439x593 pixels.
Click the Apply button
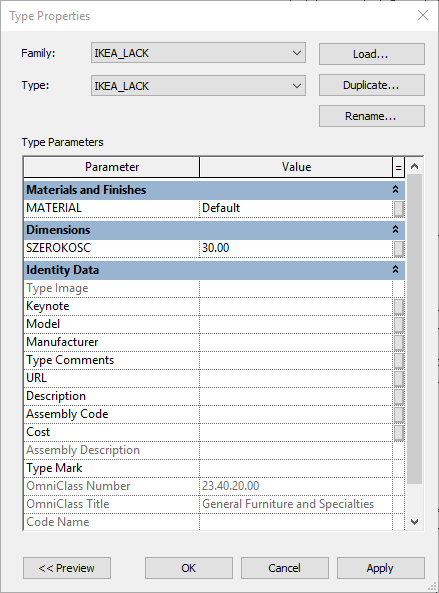(381, 568)
